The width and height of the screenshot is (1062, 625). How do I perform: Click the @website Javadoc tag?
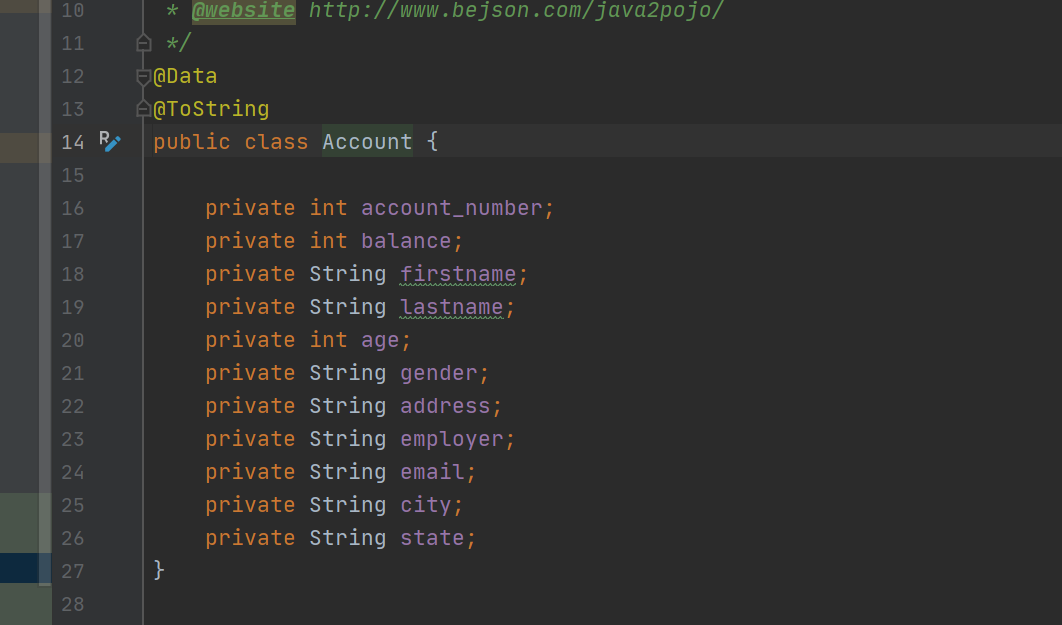click(x=243, y=11)
